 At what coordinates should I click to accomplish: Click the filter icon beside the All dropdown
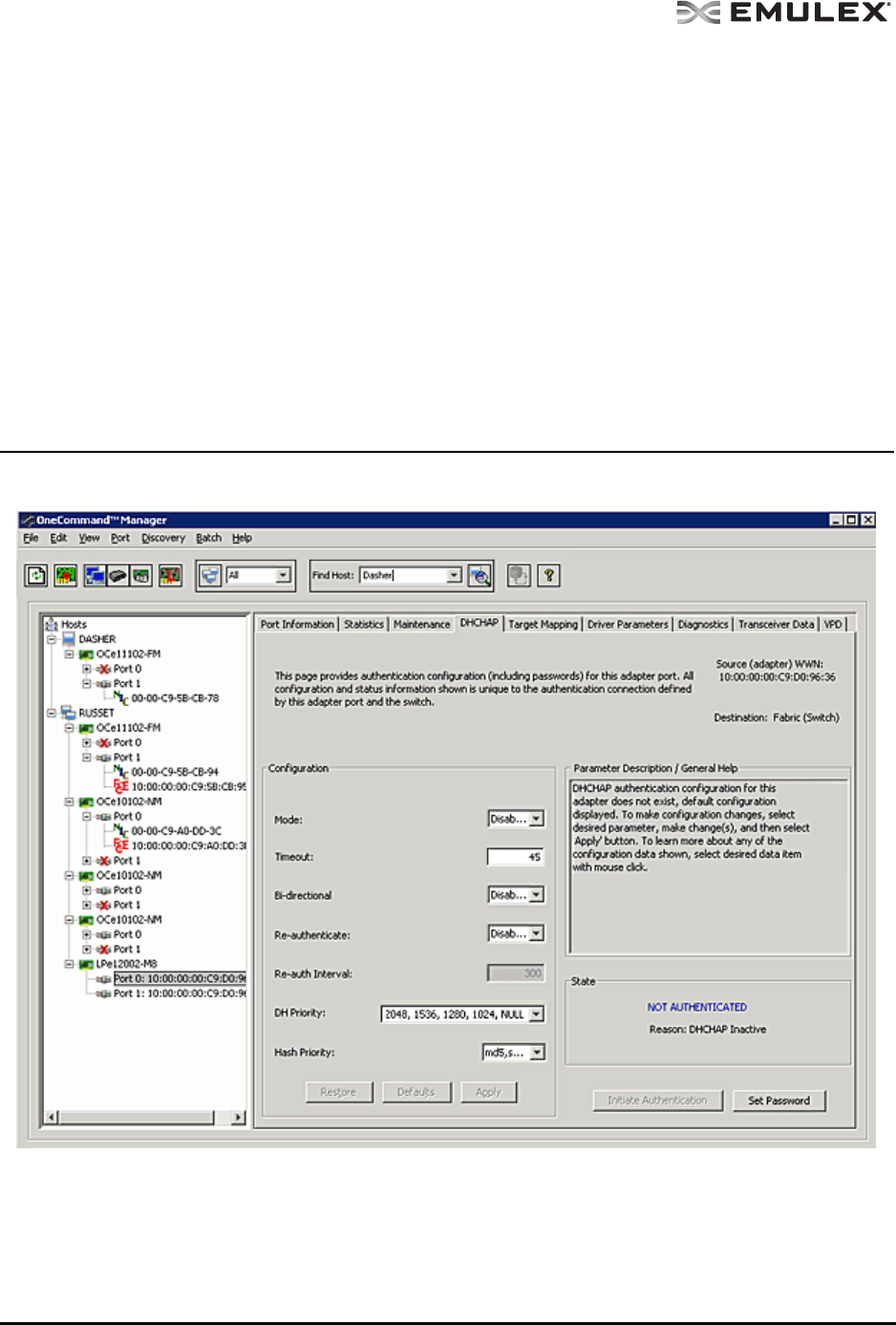210,576
